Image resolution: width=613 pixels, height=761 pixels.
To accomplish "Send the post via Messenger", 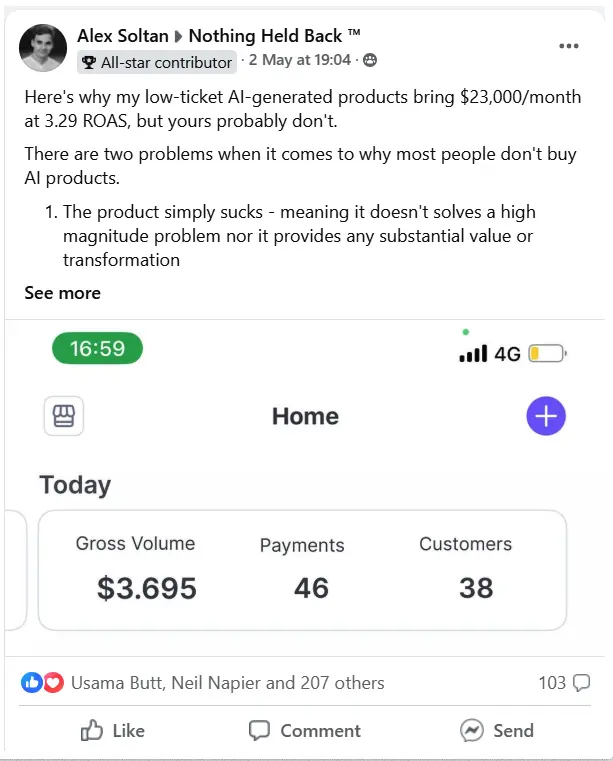I will point(499,731).
